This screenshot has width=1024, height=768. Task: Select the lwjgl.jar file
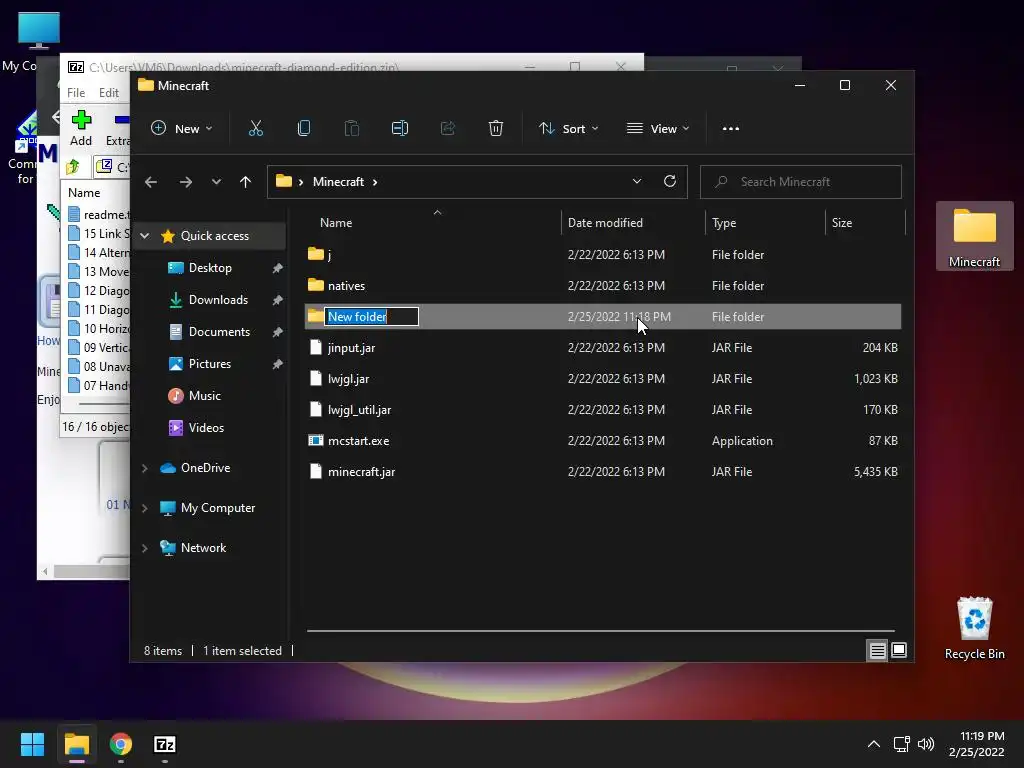[x=348, y=379]
